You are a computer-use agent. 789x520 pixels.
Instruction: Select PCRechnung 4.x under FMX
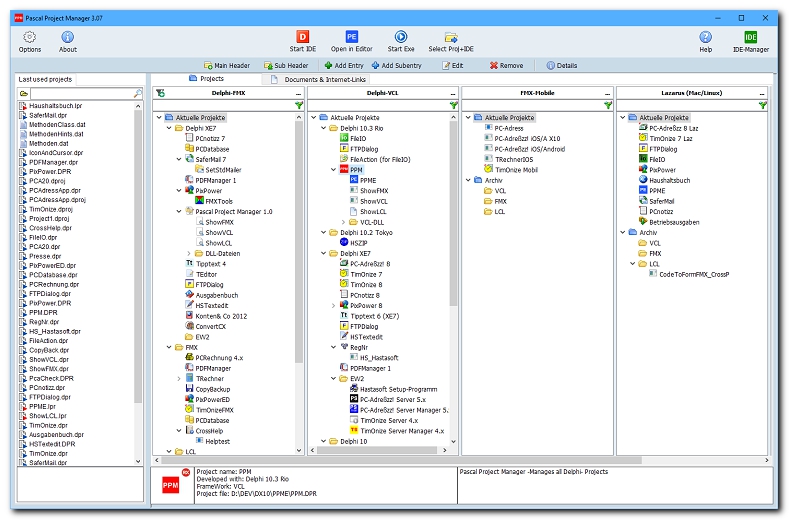tap(219, 358)
